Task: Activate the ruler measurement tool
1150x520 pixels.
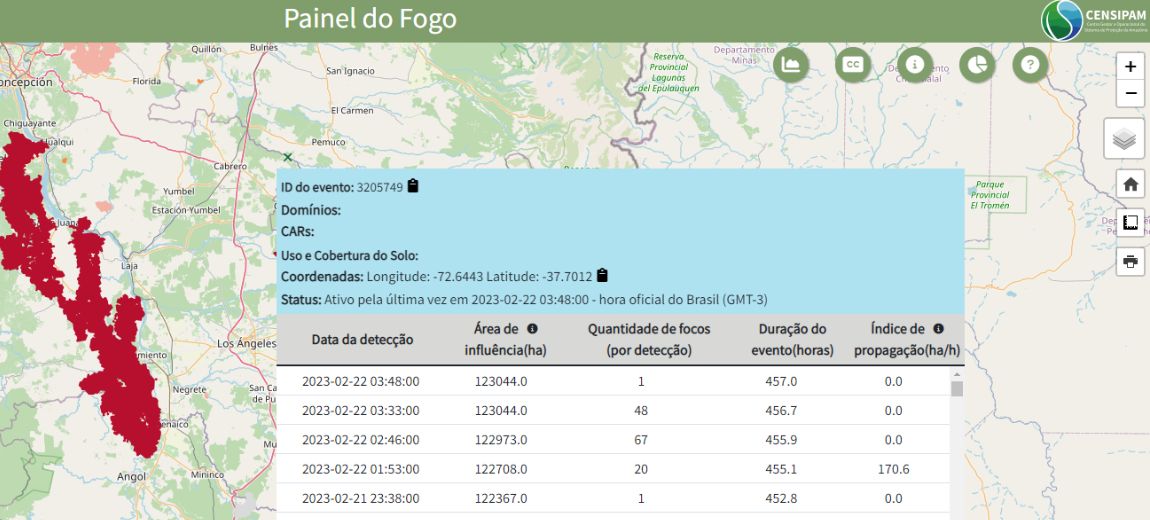Action: [x=1130, y=222]
